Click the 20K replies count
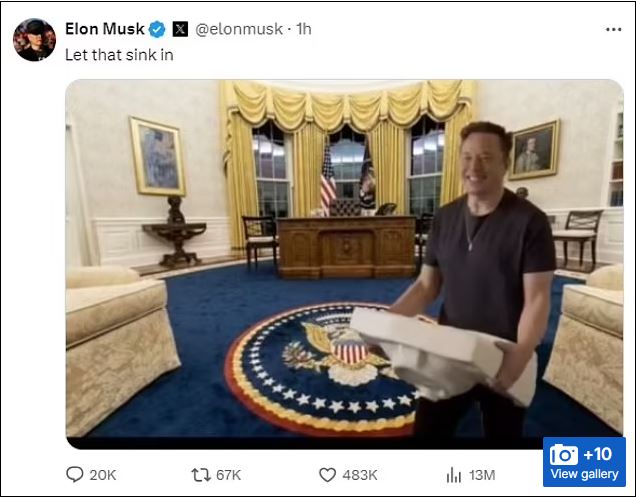The height and width of the screenshot is (498, 636). (103, 475)
